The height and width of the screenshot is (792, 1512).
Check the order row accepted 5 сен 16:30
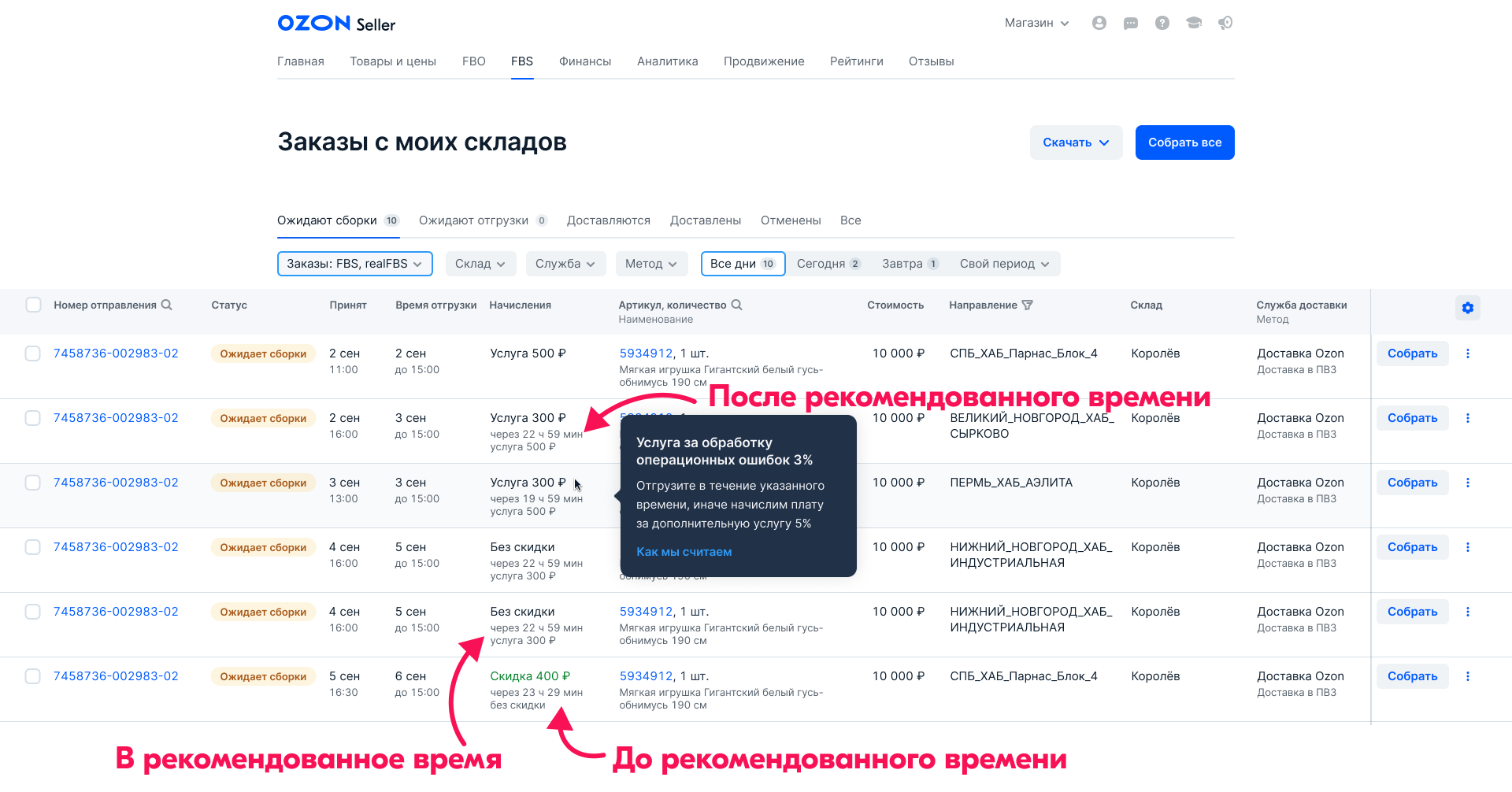click(33, 676)
